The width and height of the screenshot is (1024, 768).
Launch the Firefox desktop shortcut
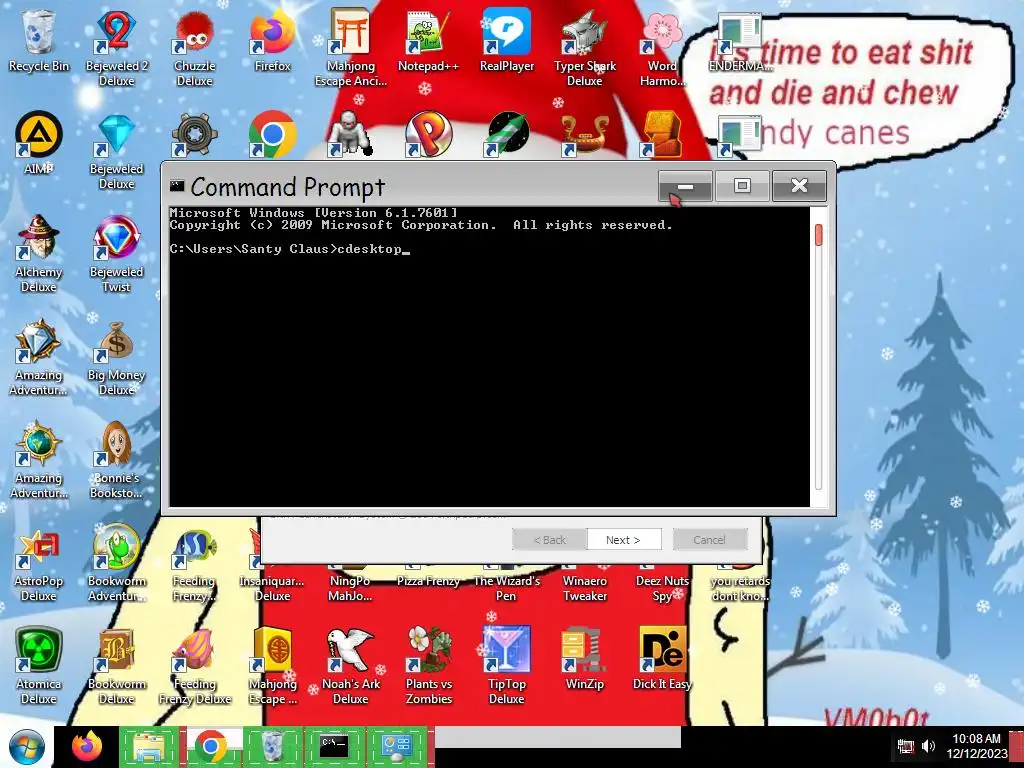coord(272,40)
